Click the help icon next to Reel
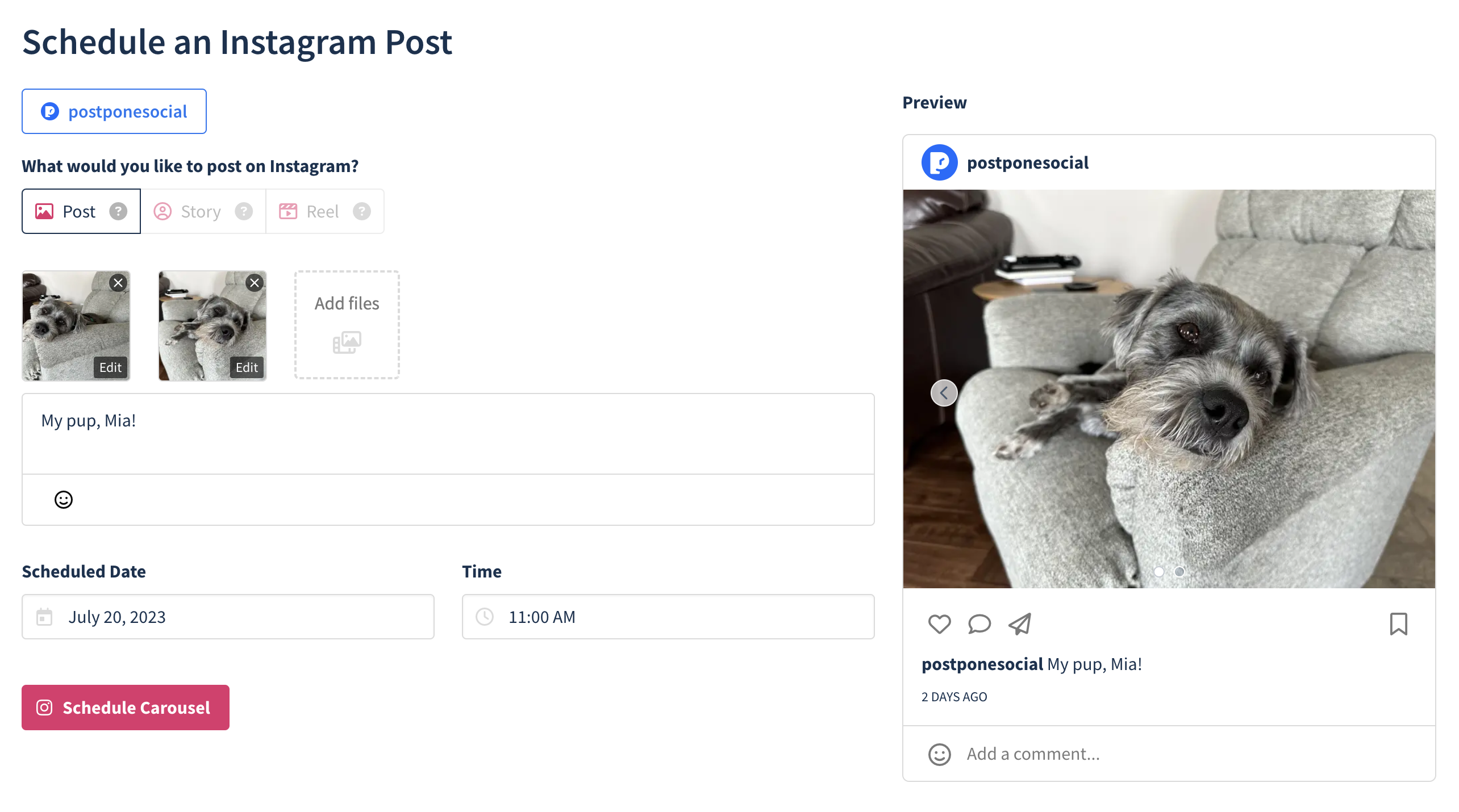1459x812 pixels. click(362, 211)
